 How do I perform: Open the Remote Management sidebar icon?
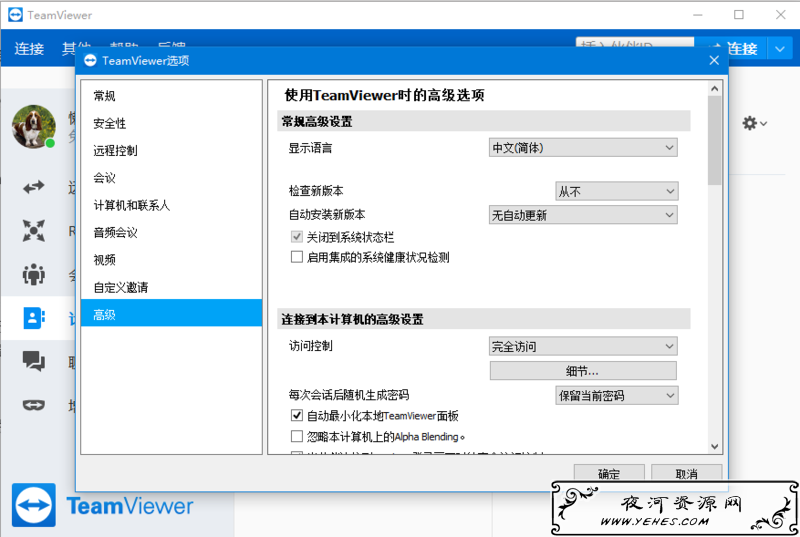pyautogui.click(x=34, y=231)
